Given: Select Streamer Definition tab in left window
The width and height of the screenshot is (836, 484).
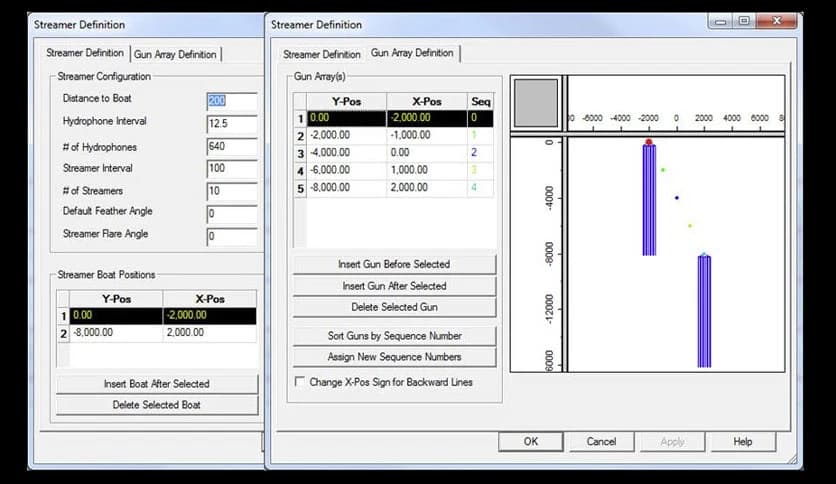Looking at the screenshot, I should [x=85, y=53].
